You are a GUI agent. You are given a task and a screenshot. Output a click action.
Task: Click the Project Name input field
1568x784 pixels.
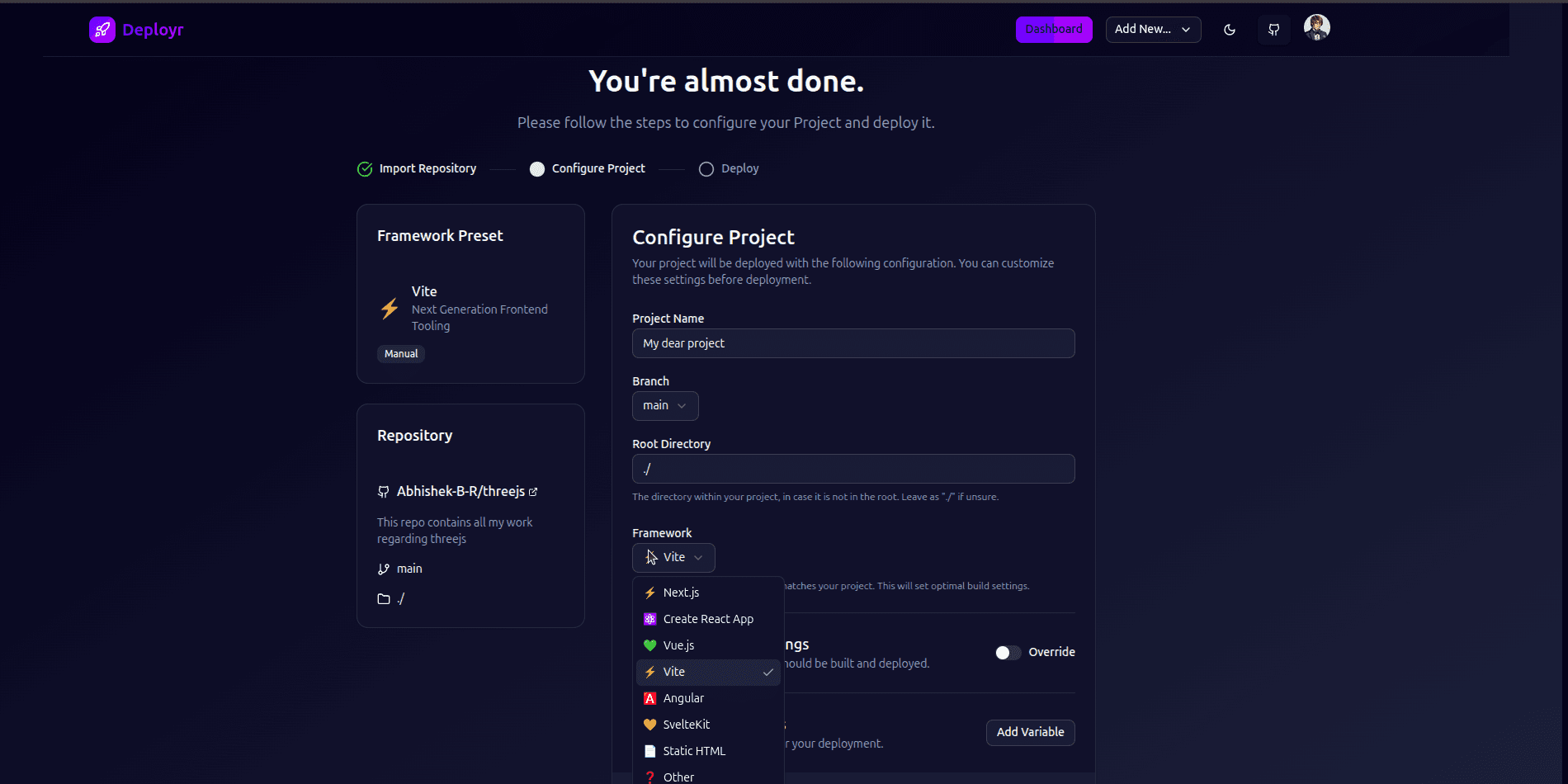click(x=852, y=343)
